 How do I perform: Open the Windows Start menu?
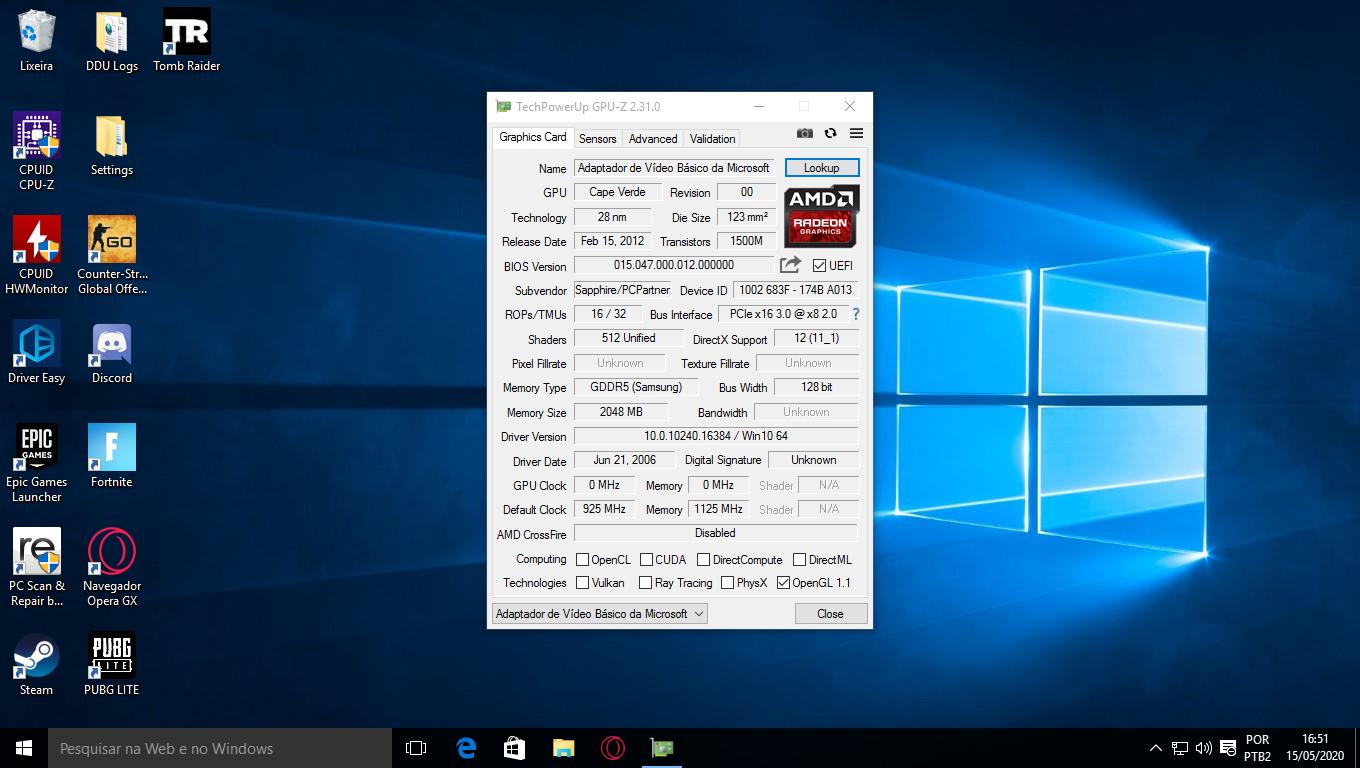(x=24, y=748)
